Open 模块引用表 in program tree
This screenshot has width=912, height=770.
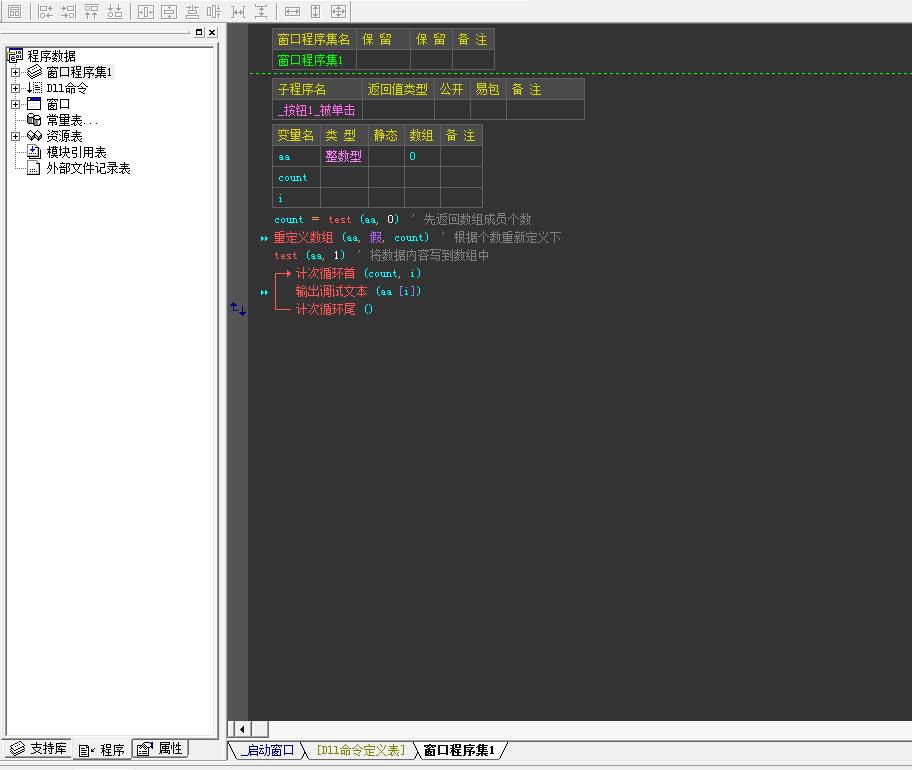click(x=76, y=152)
